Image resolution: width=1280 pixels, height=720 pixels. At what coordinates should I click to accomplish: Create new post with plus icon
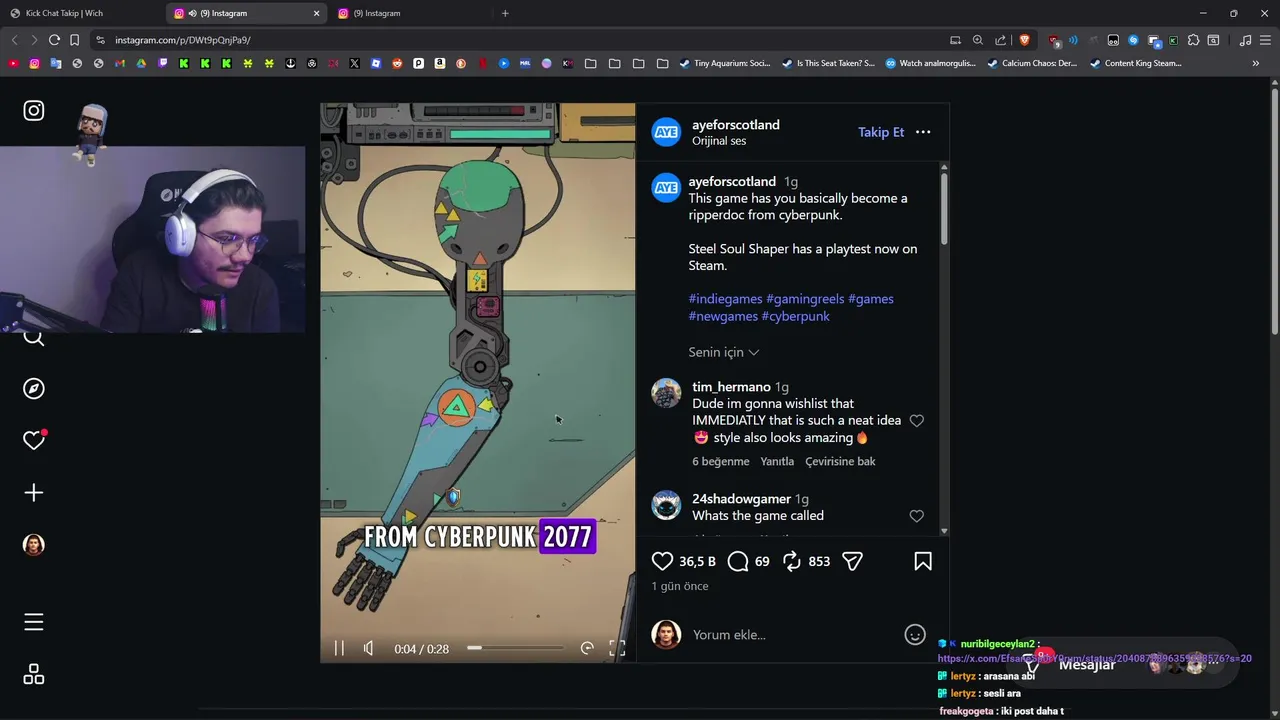point(34,492)
